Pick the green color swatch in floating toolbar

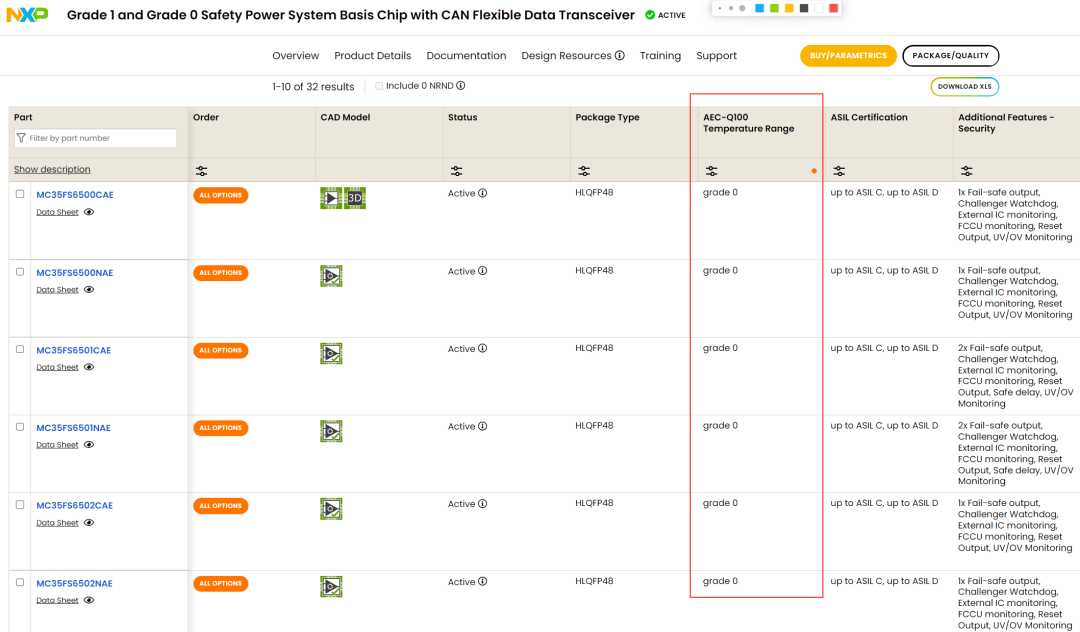click(x=774, y=8)
